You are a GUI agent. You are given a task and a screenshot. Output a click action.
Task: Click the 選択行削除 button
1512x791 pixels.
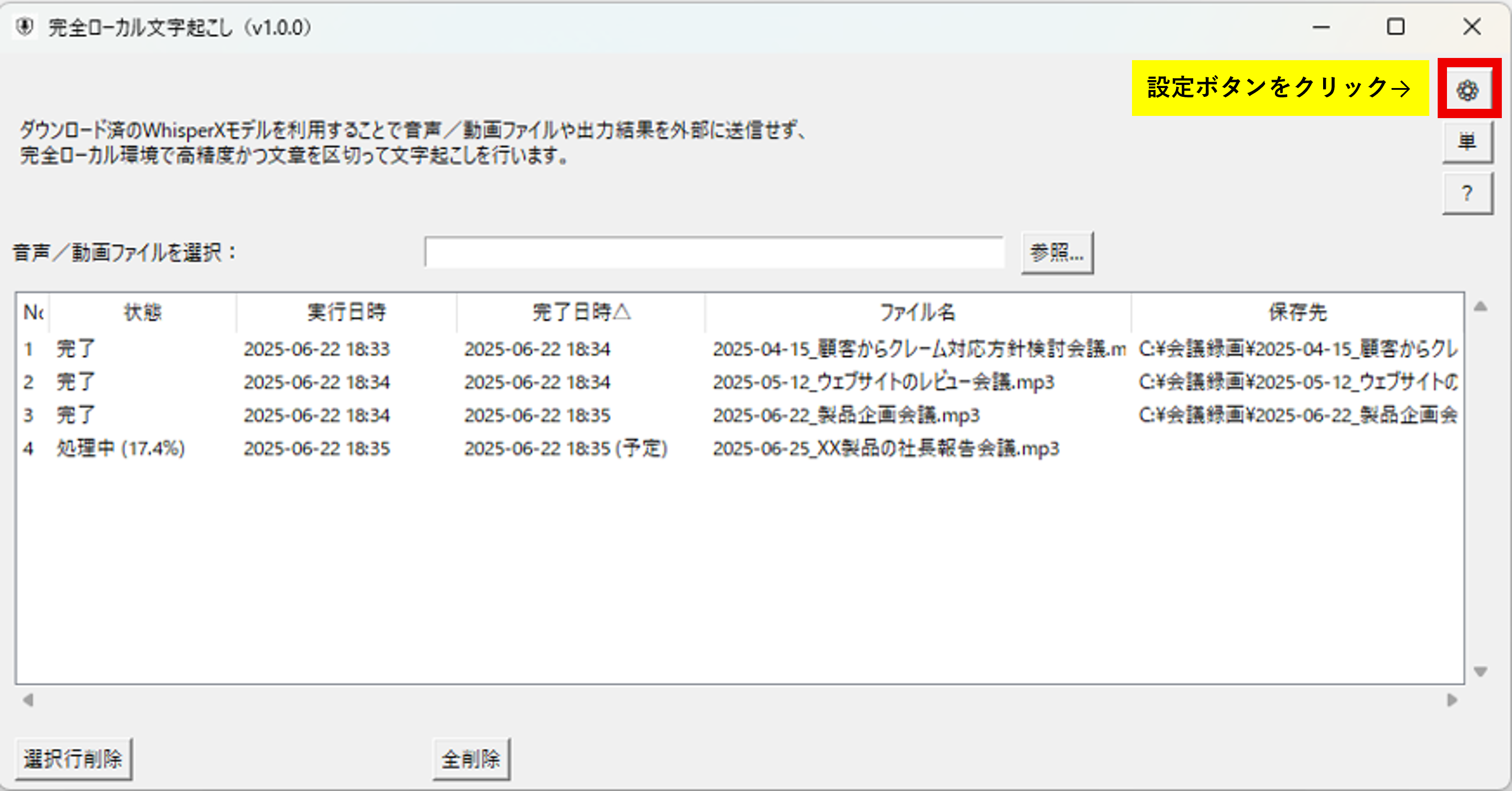pyautogui.click(x=74, y=758)
